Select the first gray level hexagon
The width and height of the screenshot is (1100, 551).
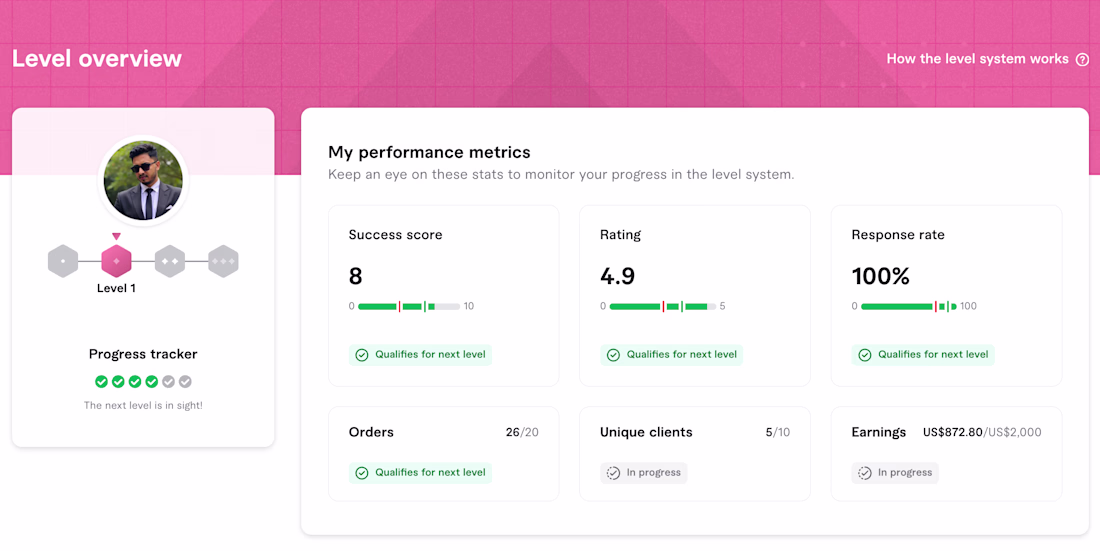pyautogui.click(x=63, y=261)
